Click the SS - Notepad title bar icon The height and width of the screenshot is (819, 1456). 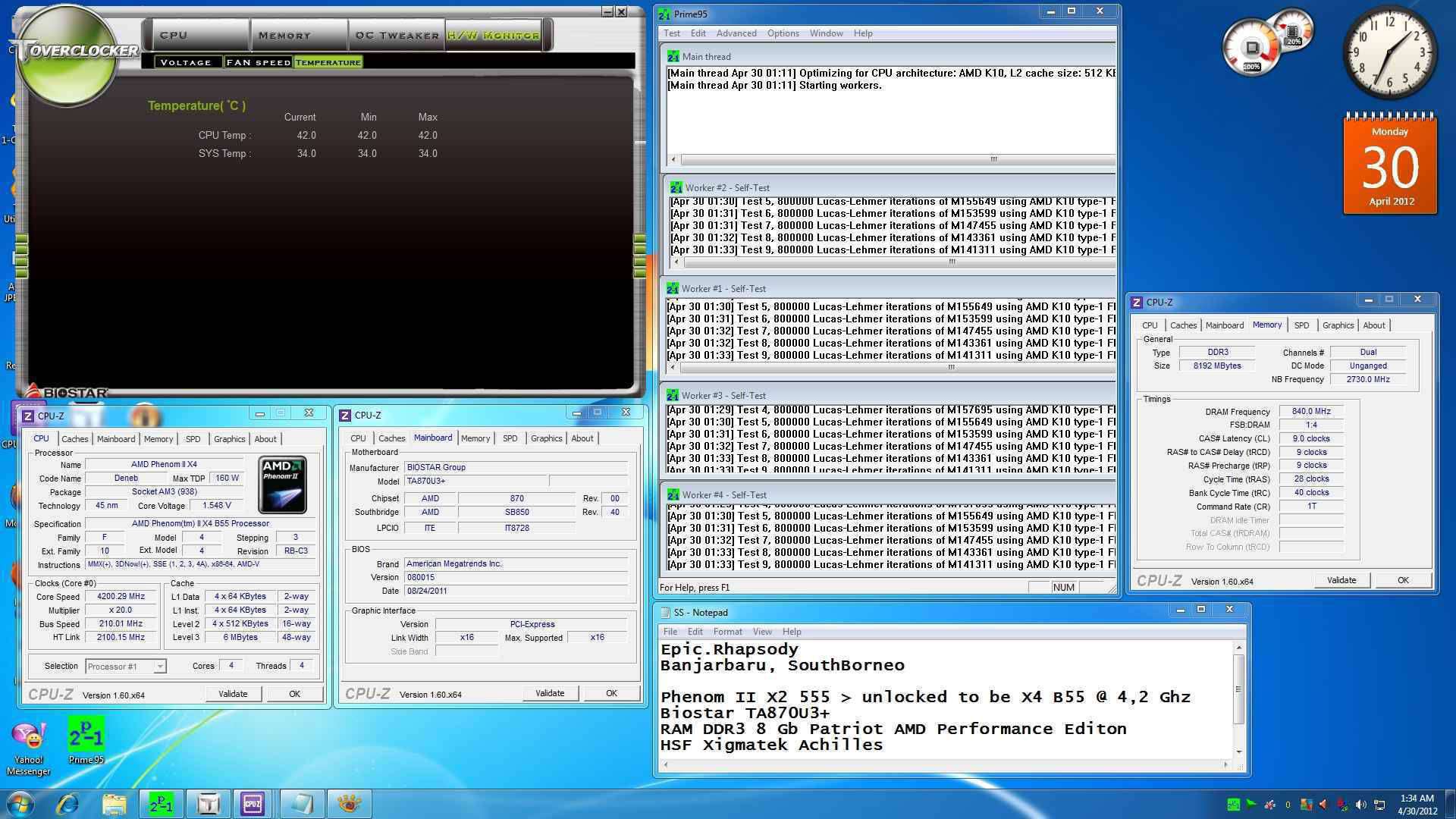click(665, 612)
